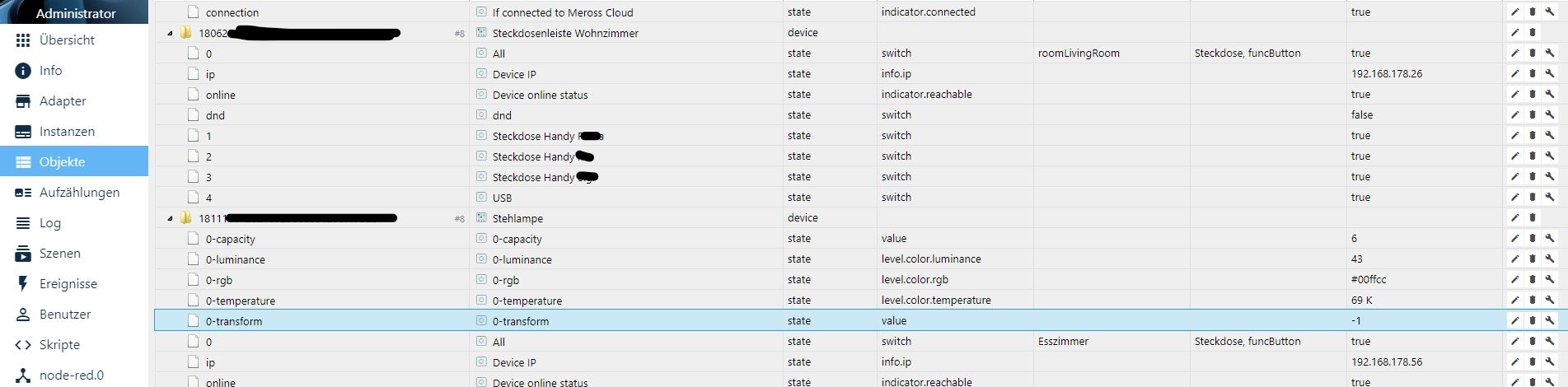
Task: Collapse the Stehlampe device tree node
Action: (x=171, y=219)
